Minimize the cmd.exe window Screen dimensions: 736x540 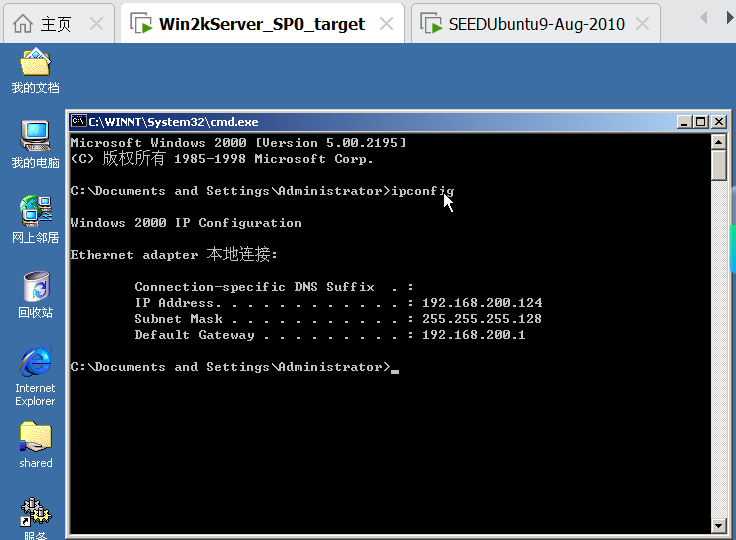click(684, 122)
